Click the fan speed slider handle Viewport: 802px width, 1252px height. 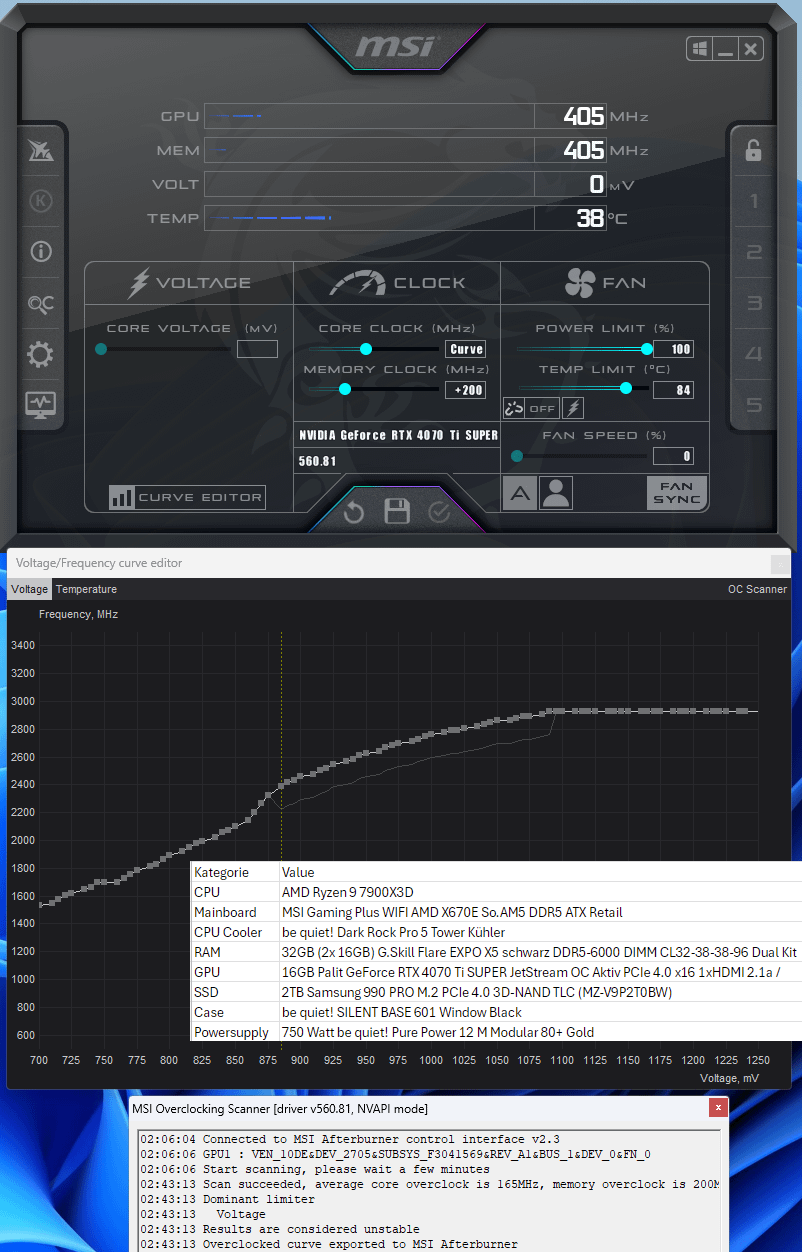pyautogui.click(x=517, y=456)
